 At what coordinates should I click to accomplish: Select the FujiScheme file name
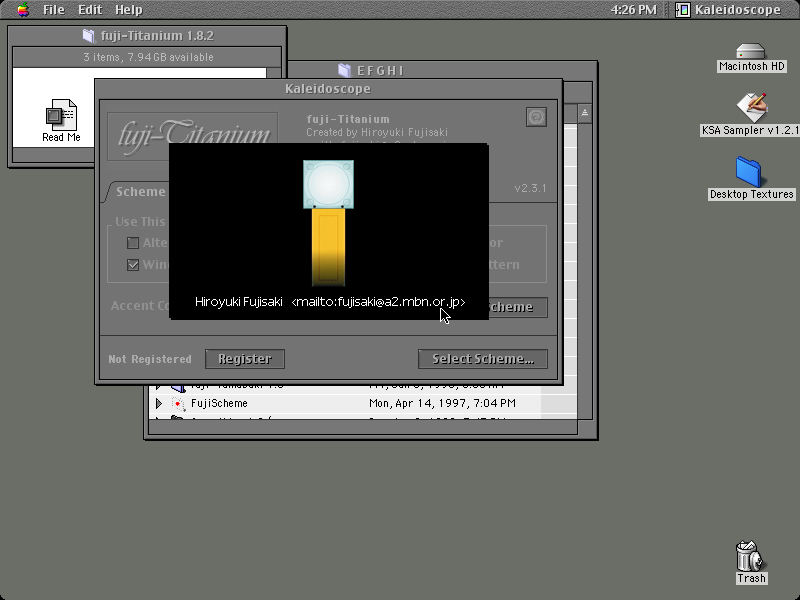coord(219,403)
